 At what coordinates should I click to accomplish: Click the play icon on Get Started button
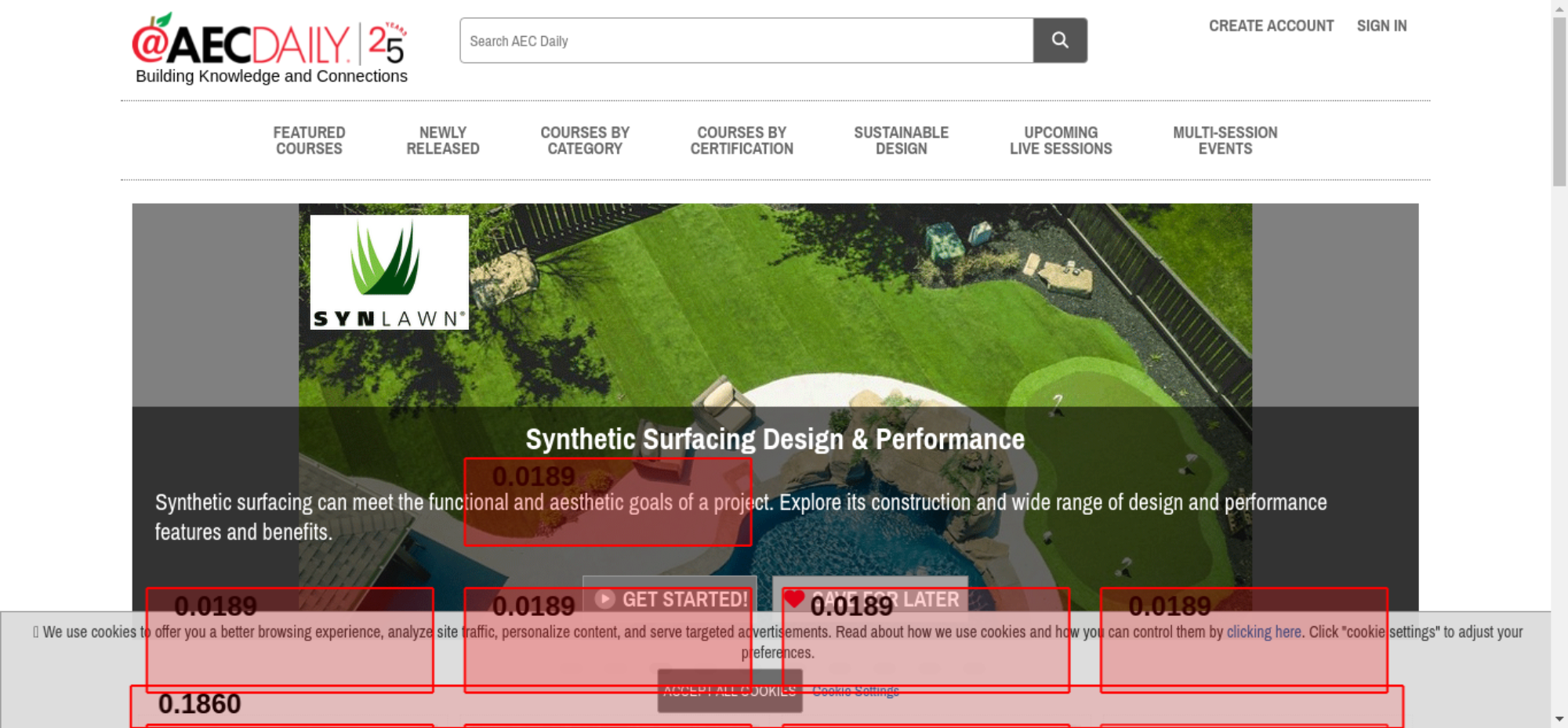tap(603, 599)
